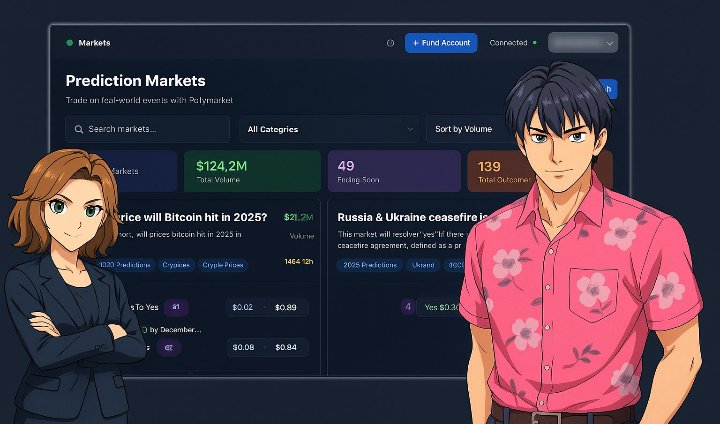The image size is (720, 424).
Task: Open the blurred account dropdown
Action: pos(583,43)
